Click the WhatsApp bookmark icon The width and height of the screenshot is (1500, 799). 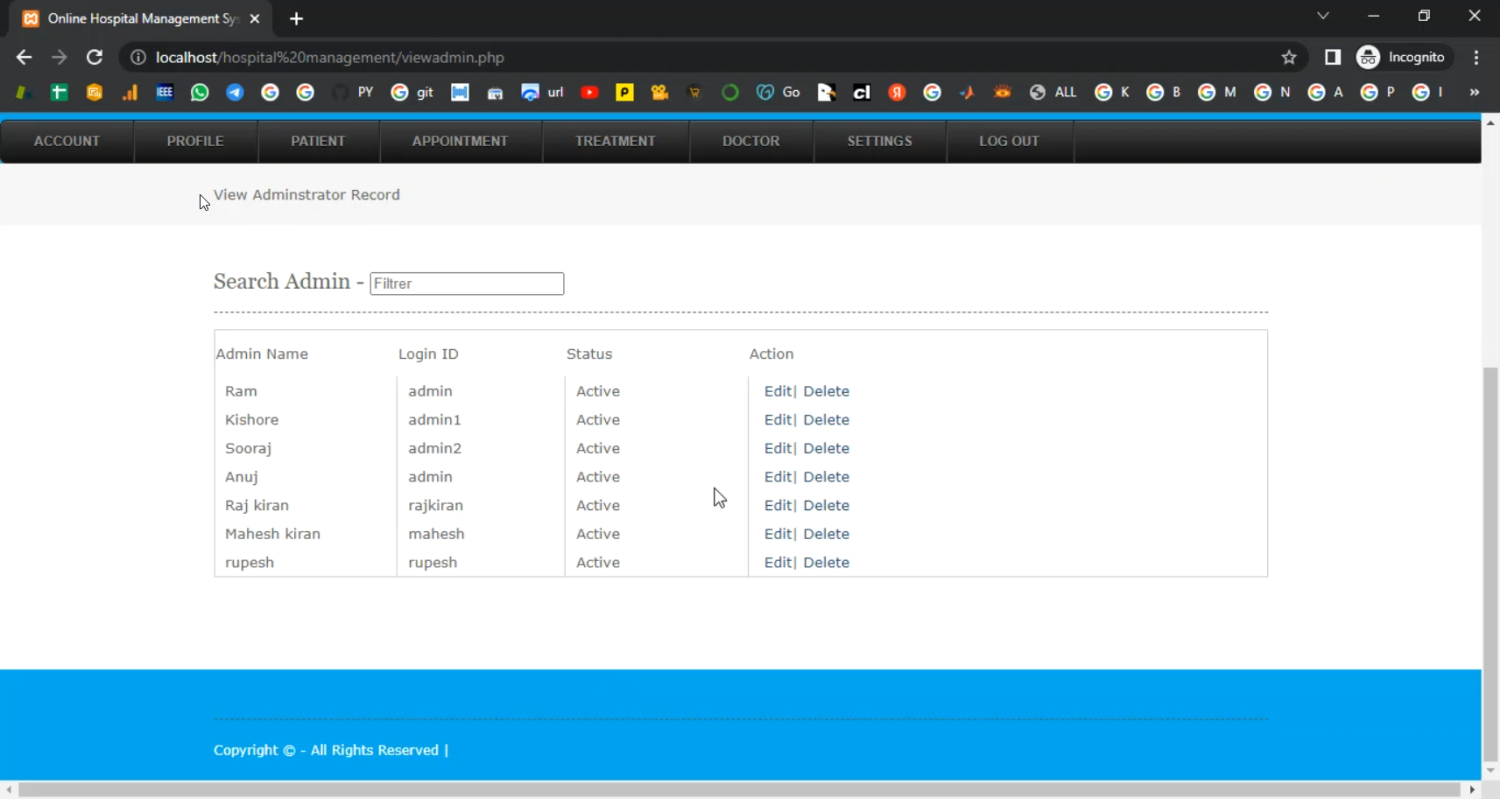click(x=200, y=92)
